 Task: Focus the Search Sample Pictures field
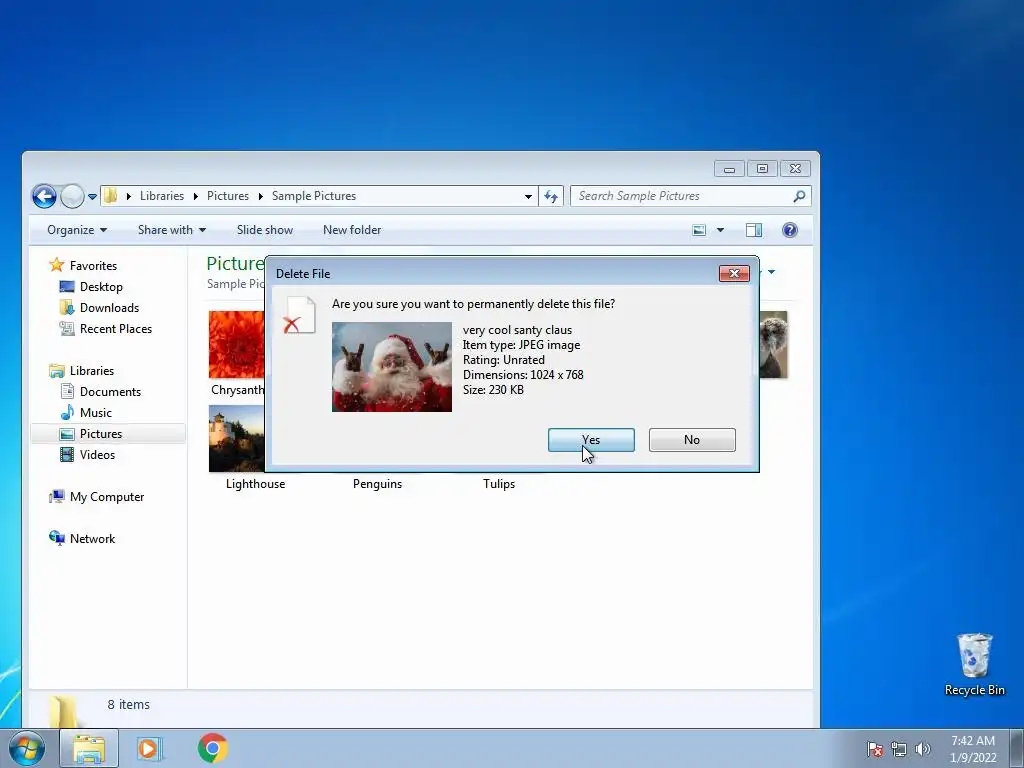pyautogui.click(x=691, y=196)
